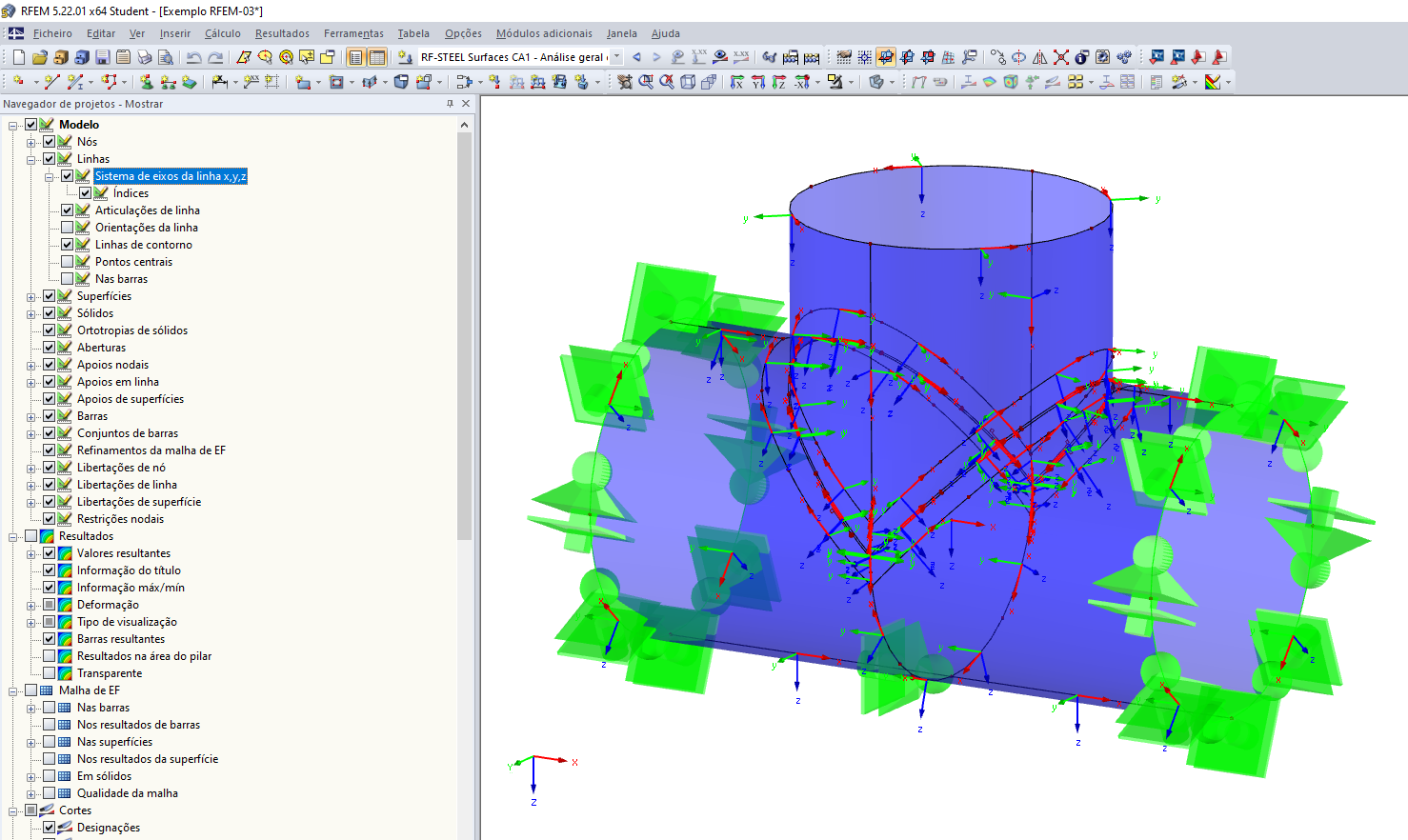Toggle the table view toolbar button
This screenshot has height=840, width=1408.
[377, 57]
